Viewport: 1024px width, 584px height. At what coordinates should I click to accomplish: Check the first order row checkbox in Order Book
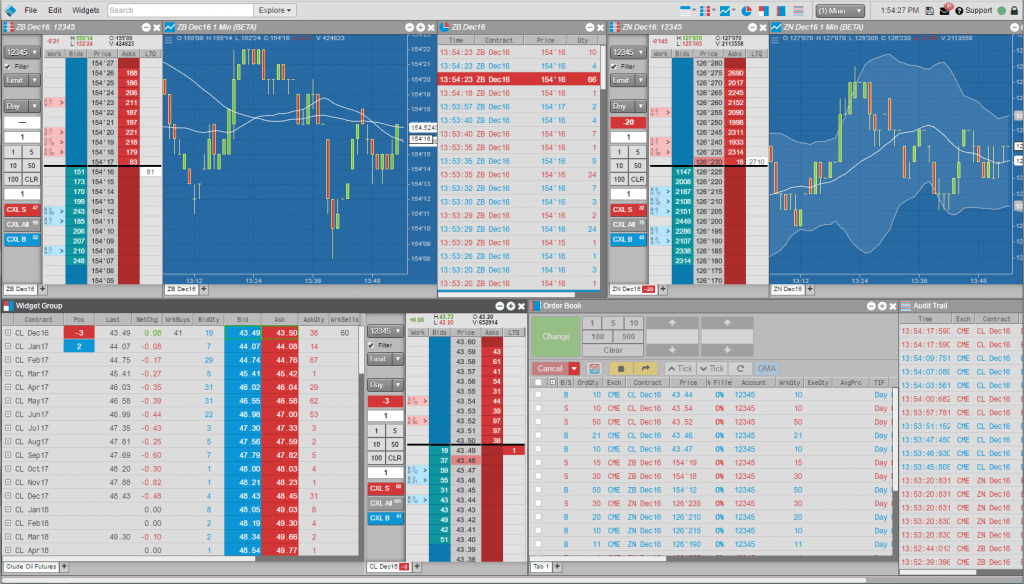[x=536, y=395]
